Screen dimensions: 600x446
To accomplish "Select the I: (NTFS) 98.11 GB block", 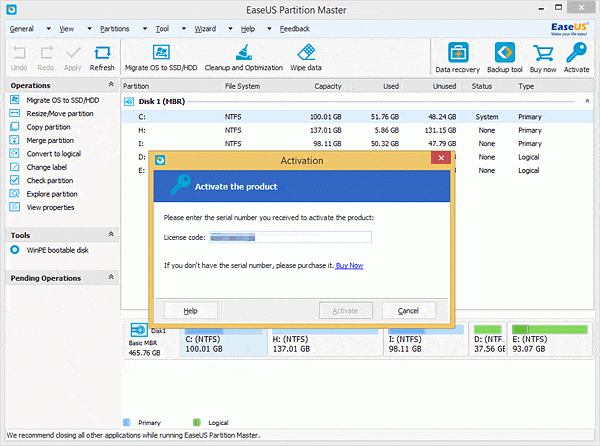I will [426, 340].
